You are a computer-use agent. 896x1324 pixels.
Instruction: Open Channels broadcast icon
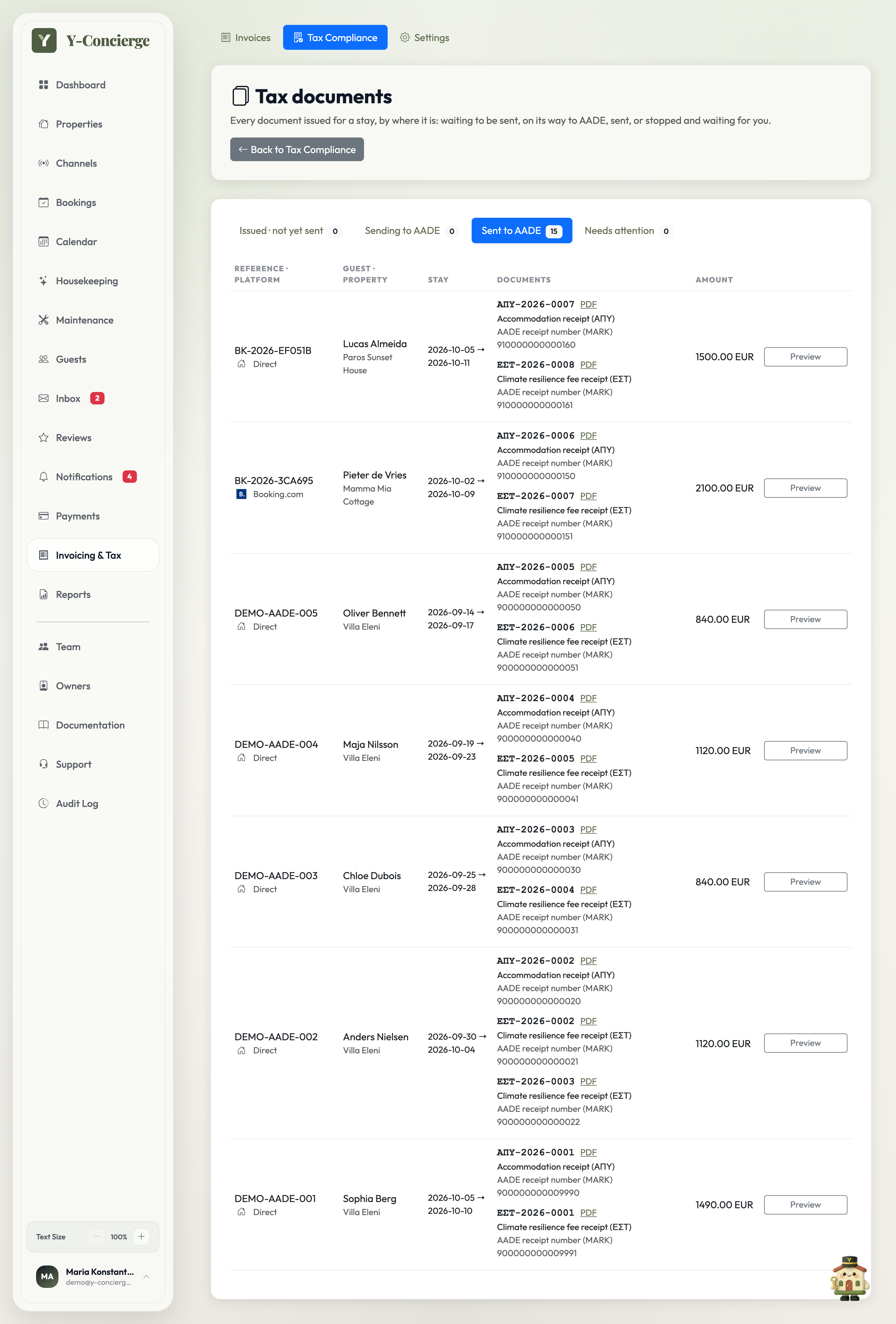click(x=43, y=163)
